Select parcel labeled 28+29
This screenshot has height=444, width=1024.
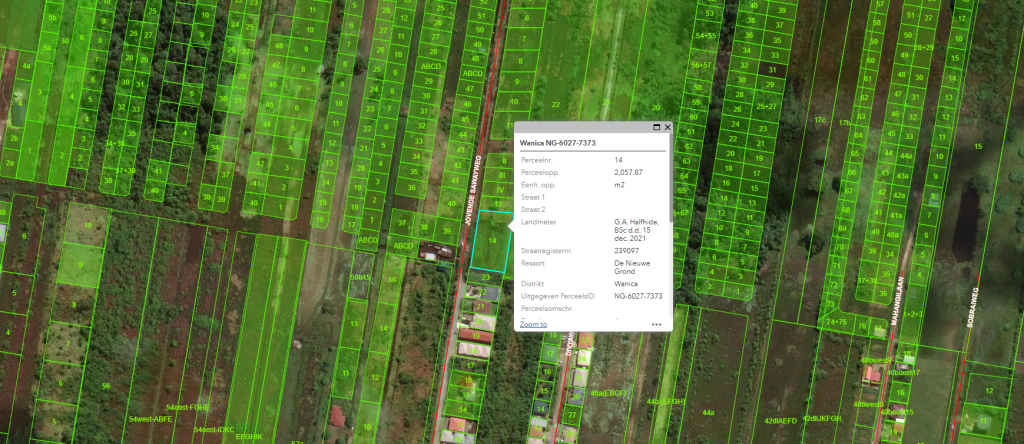click(x=924, y=47)
